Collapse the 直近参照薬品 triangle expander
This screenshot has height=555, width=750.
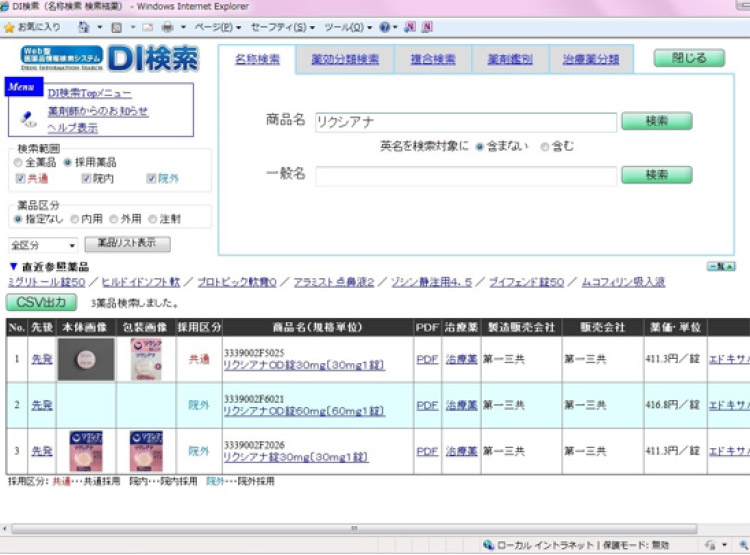click(x=13, y=267)
